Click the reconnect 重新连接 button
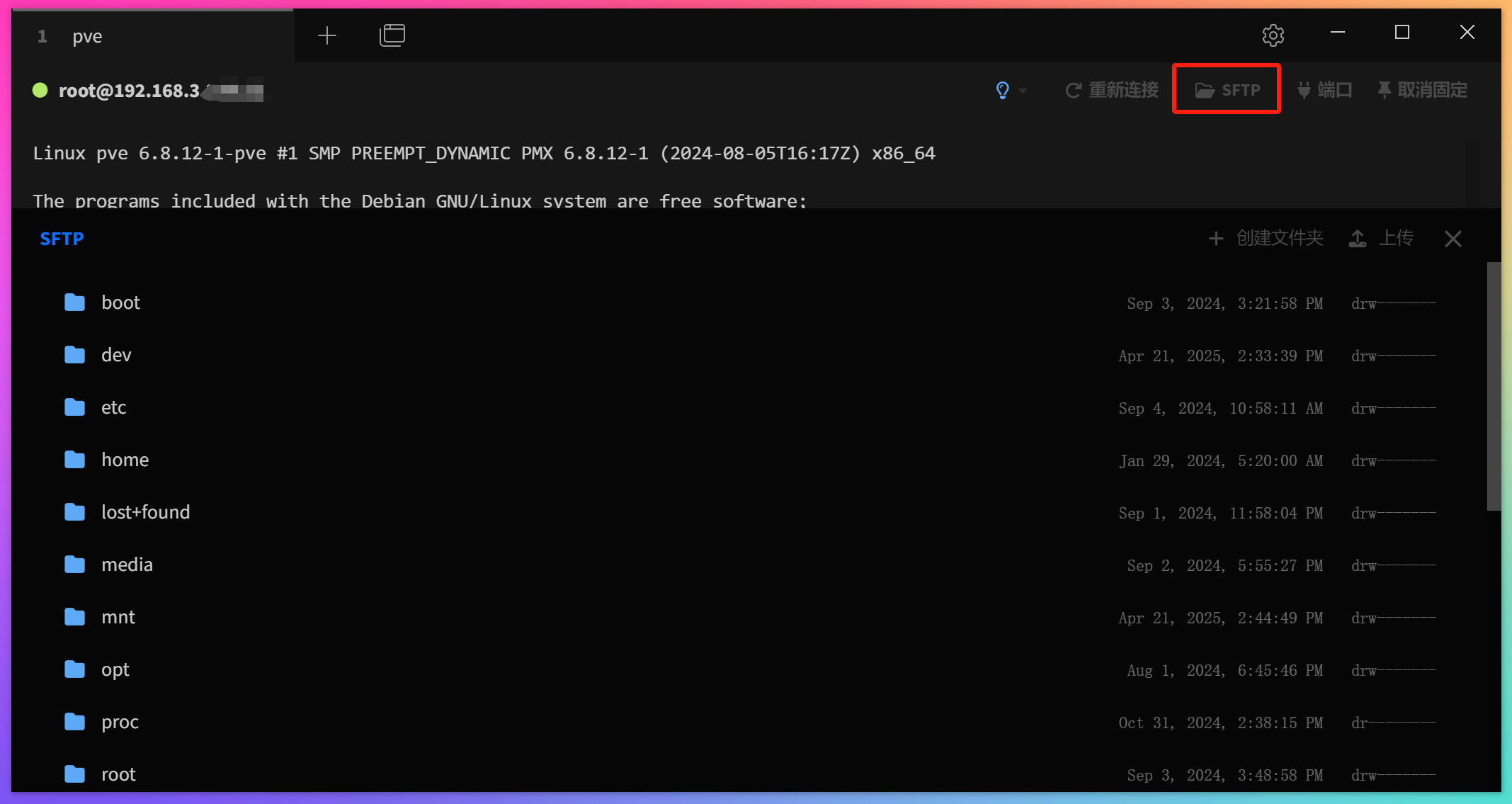The image size is (1512, 804). point(1112,90)
